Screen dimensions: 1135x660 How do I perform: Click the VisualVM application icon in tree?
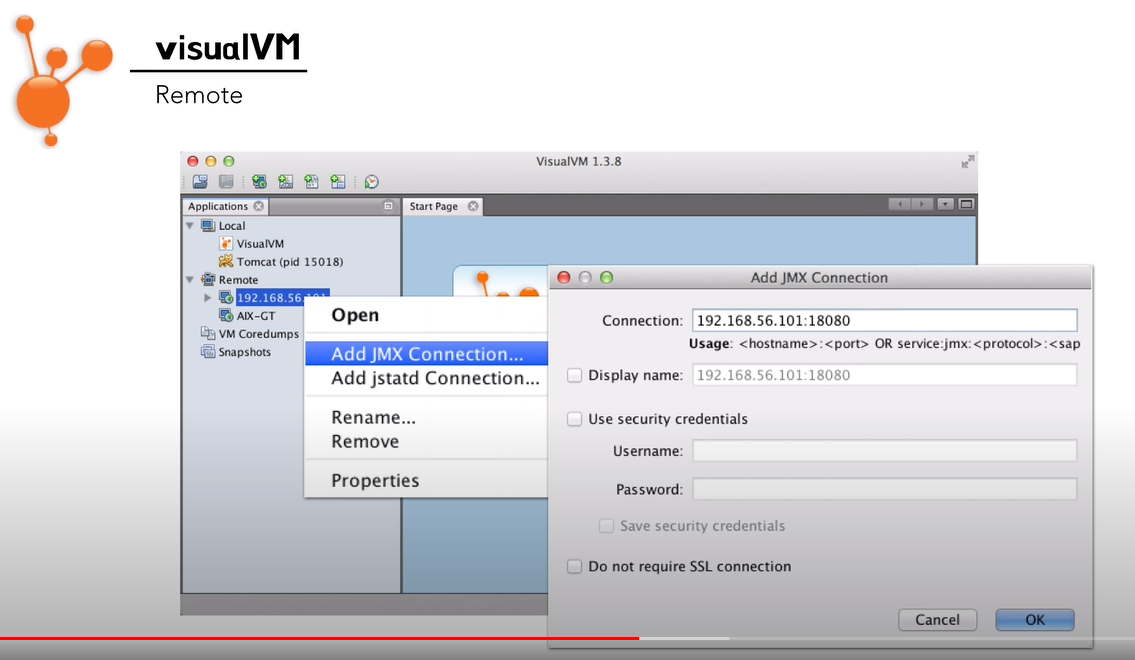pyautogui.click(x=226, y=244)
